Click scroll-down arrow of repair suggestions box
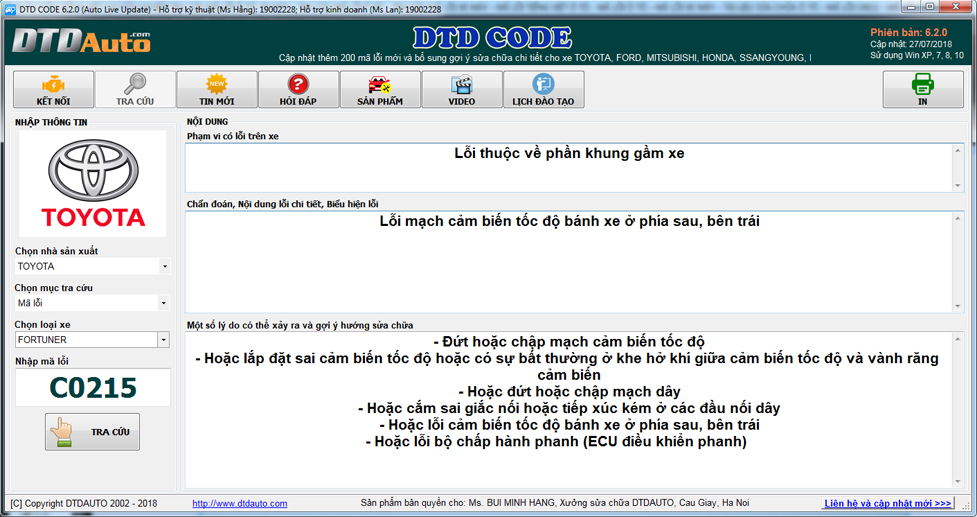 tap(958, 481)
